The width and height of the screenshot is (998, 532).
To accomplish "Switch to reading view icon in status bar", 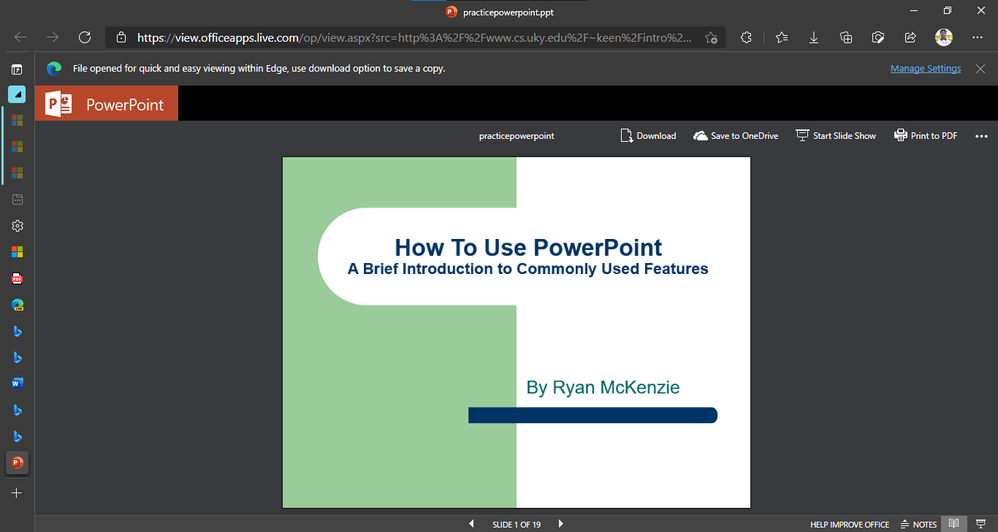I will [x=954, y=524].
